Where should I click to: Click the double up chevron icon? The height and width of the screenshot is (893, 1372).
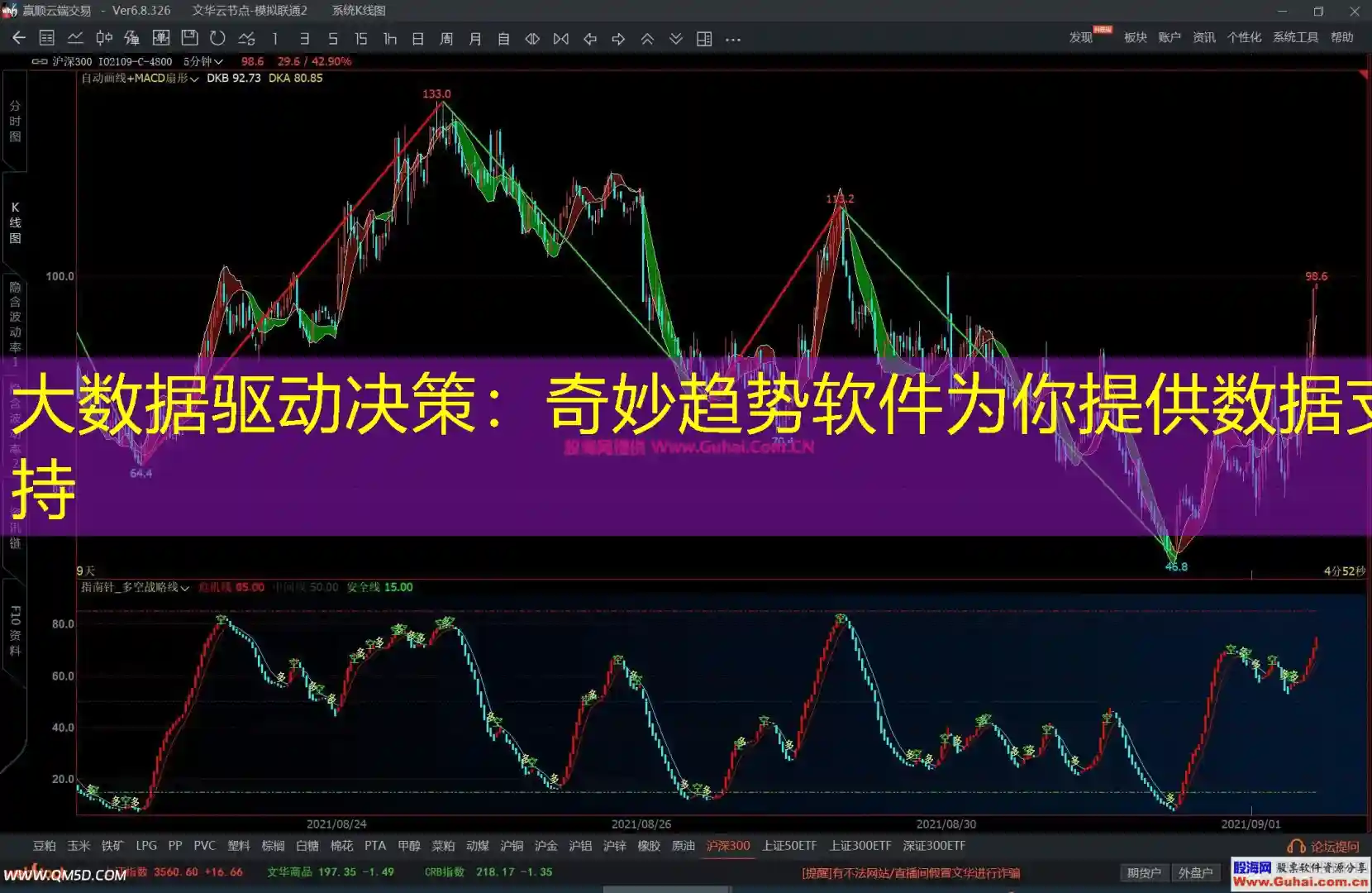pyautogui.click(x=647, y=39)
